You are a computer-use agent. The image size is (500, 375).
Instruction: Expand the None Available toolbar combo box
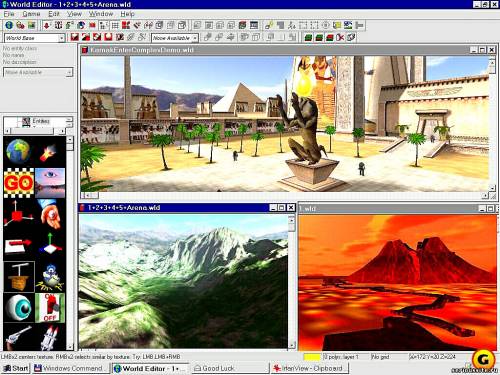click(175, 38)
